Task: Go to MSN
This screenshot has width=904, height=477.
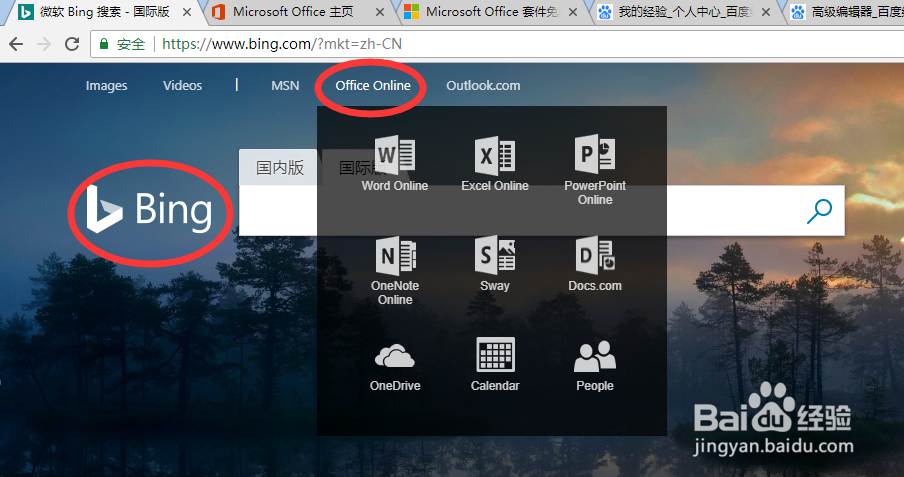Action: [x=285, y=85]
